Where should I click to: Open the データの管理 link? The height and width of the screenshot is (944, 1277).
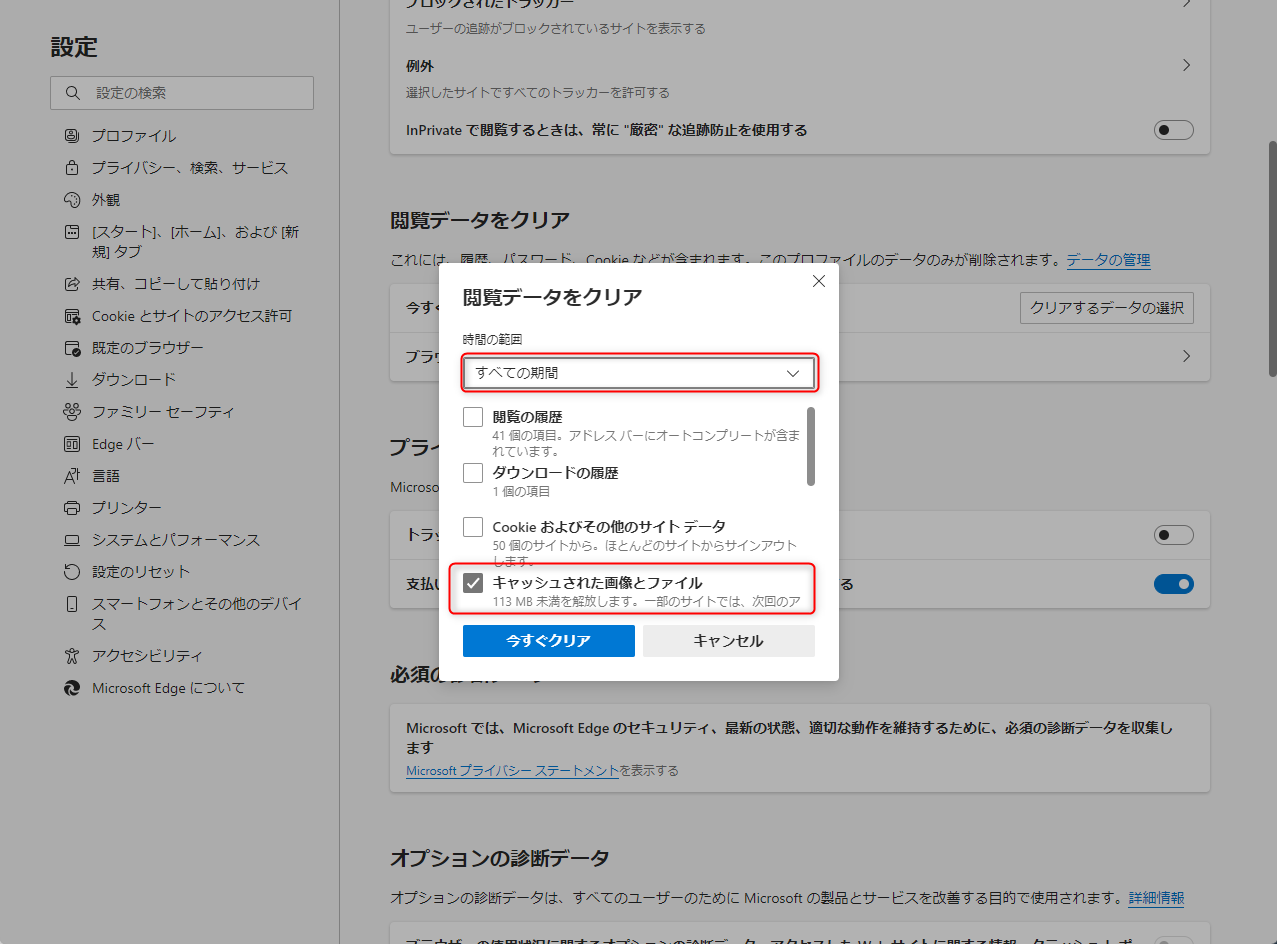(x=1108, y=260)
